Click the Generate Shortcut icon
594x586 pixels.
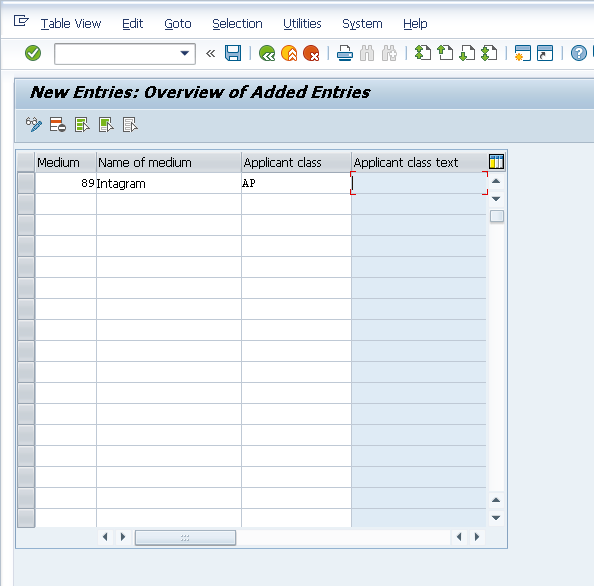(545, 53)
